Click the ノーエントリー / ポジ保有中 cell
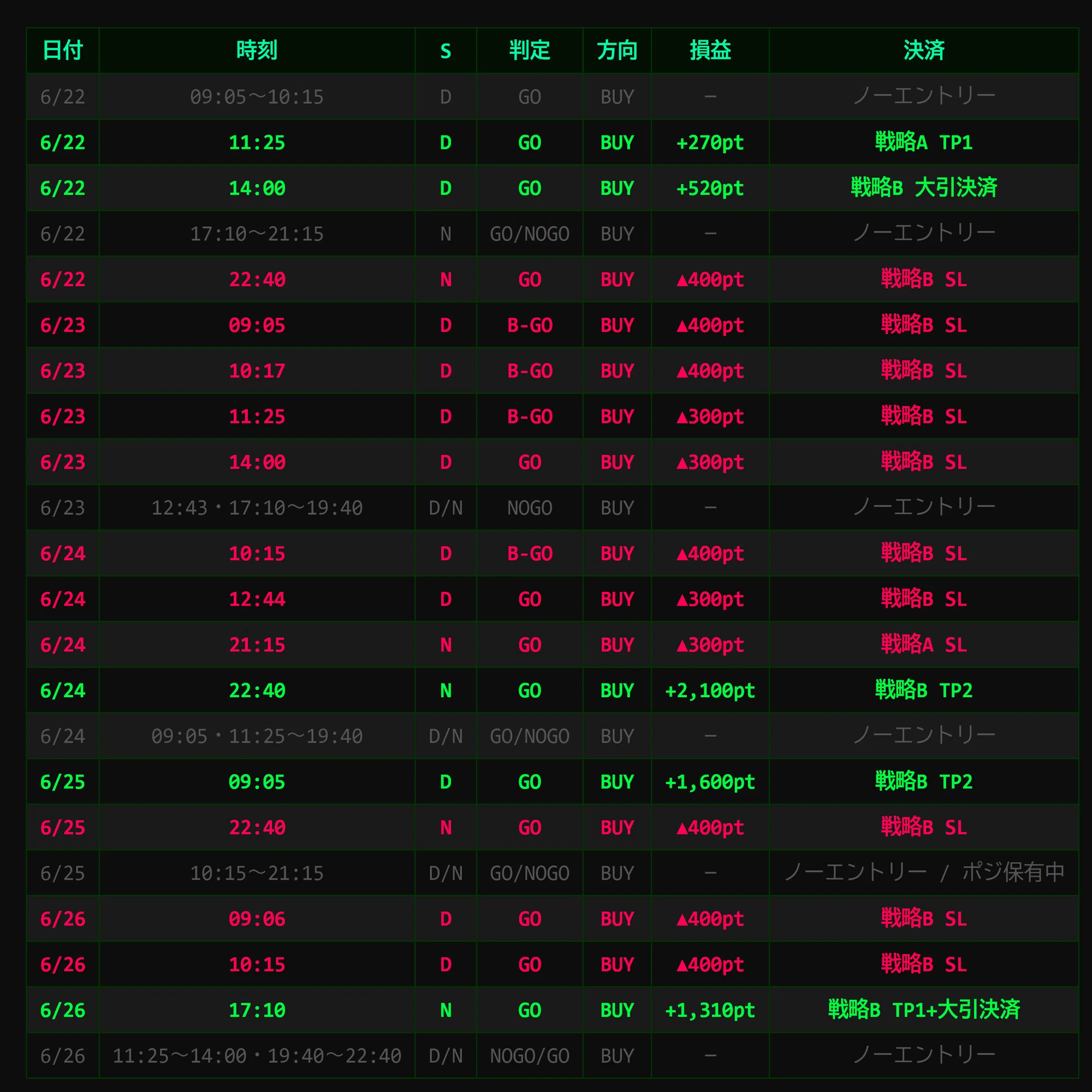This screenshot has width=1092, height=1092. pos(924,873)
